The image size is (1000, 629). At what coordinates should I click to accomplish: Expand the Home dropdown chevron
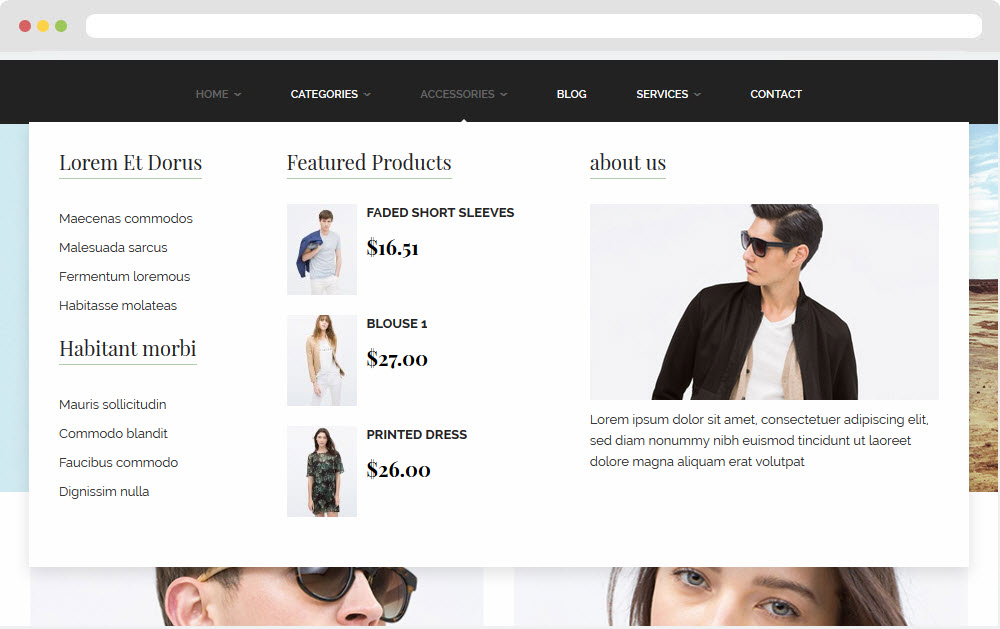[238, 94]
